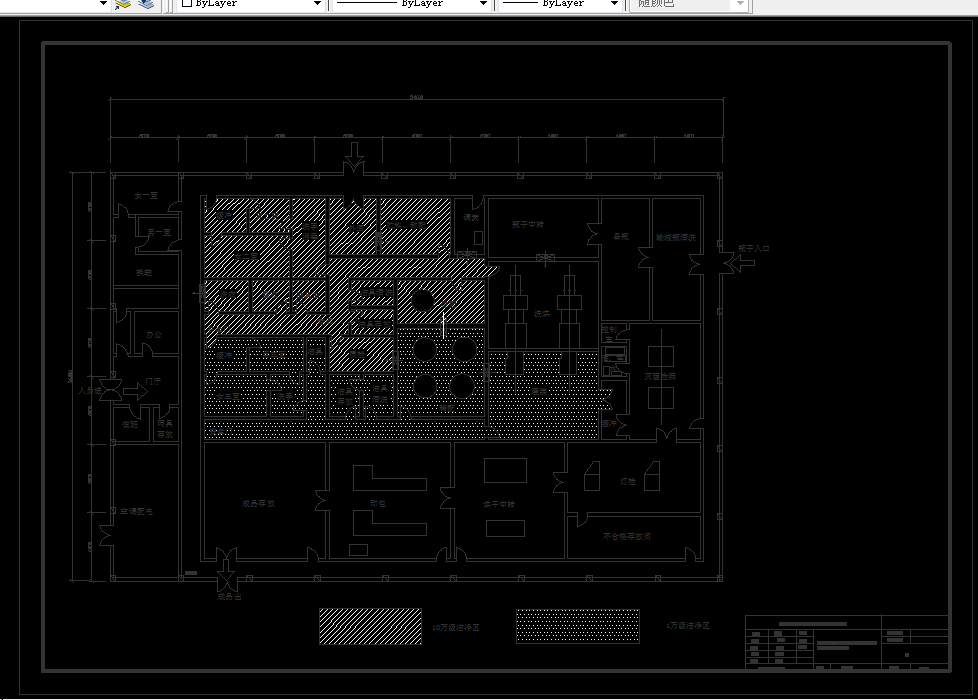Select the 值班 room label

tap(130, 424)
